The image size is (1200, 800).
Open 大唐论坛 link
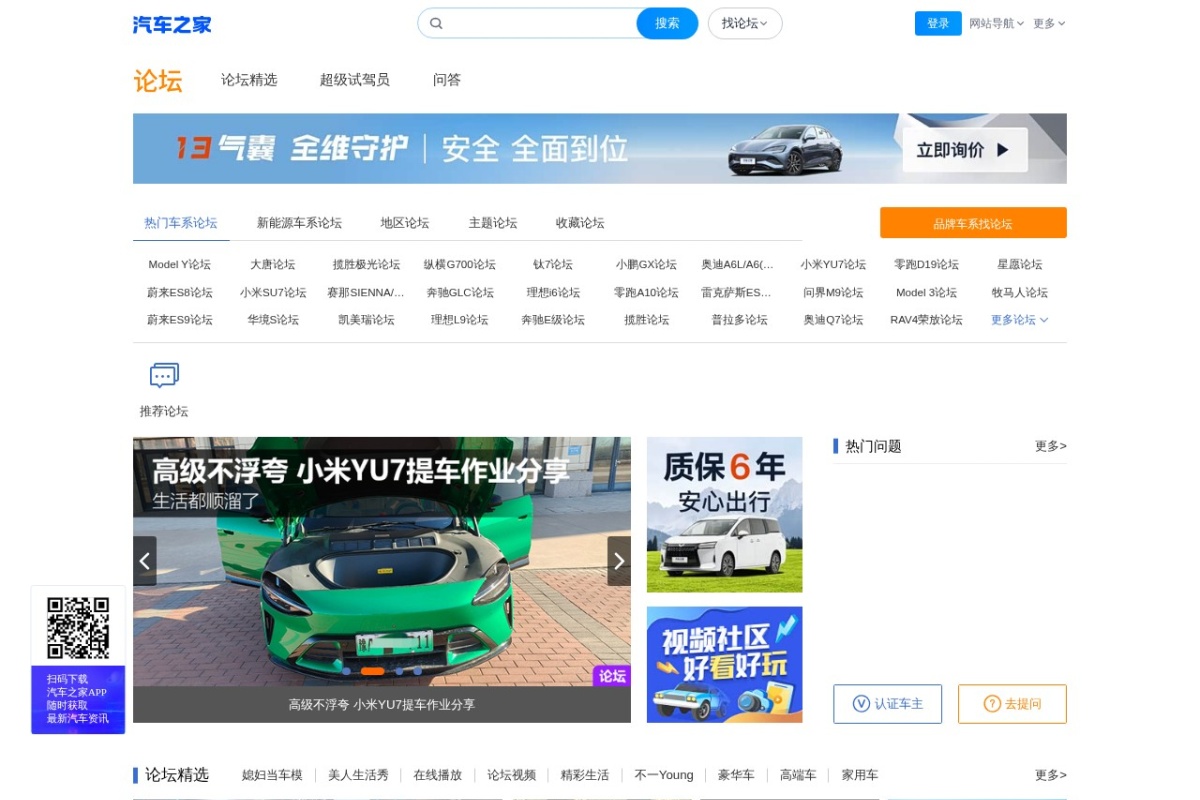(x=273, y=265)
